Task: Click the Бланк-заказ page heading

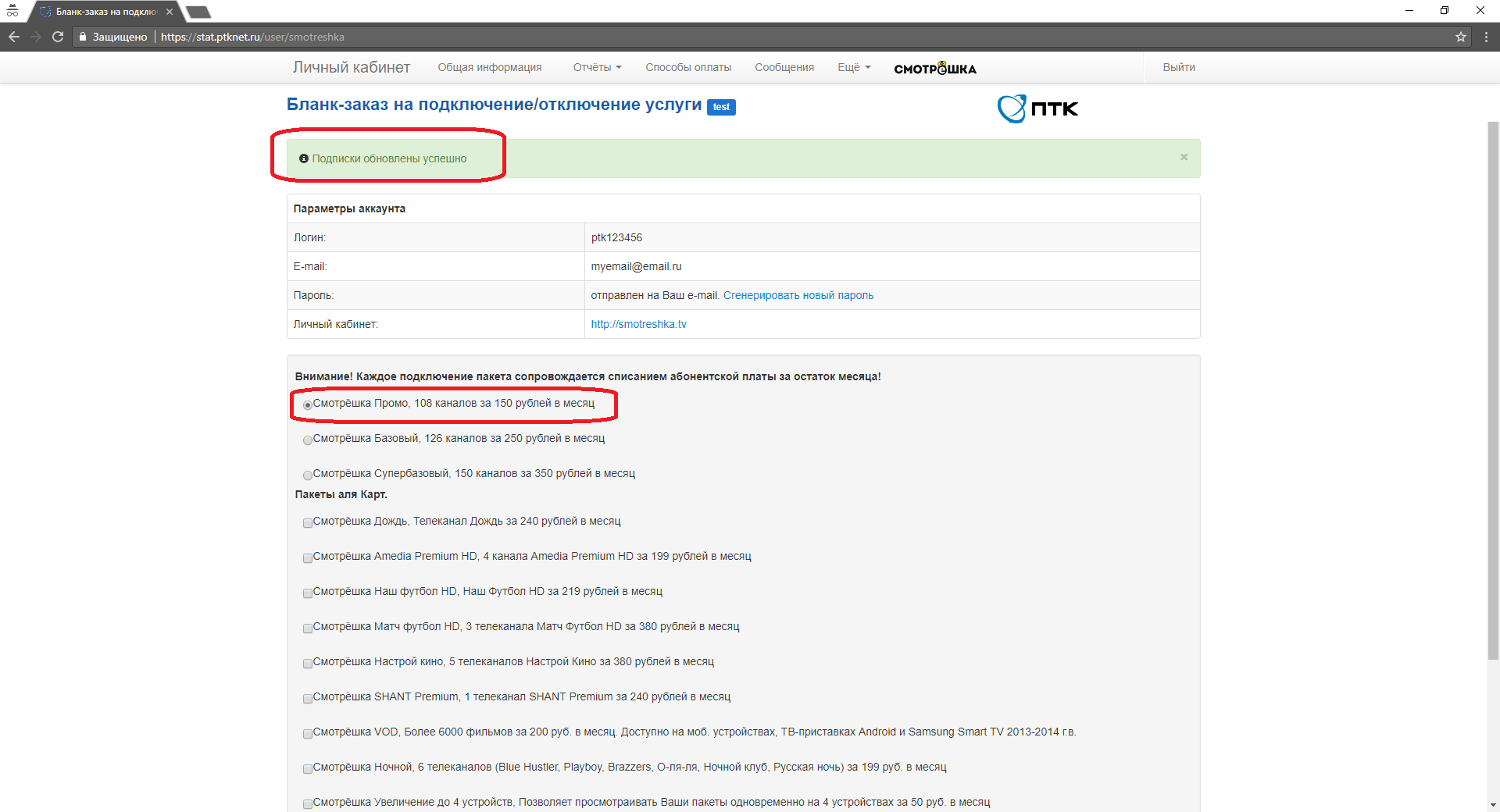Action: point(494,105)
